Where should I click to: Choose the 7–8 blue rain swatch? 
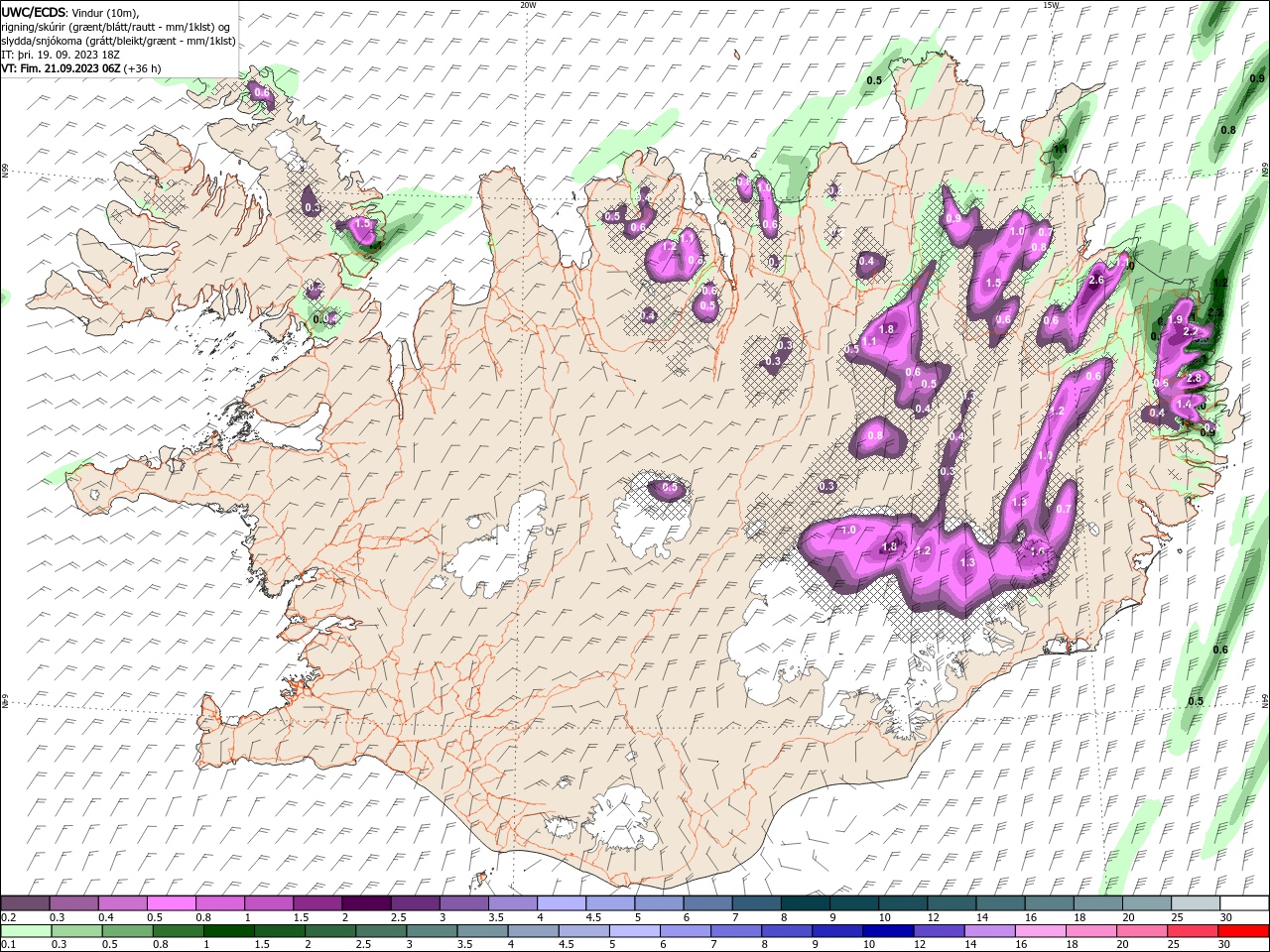735,931
